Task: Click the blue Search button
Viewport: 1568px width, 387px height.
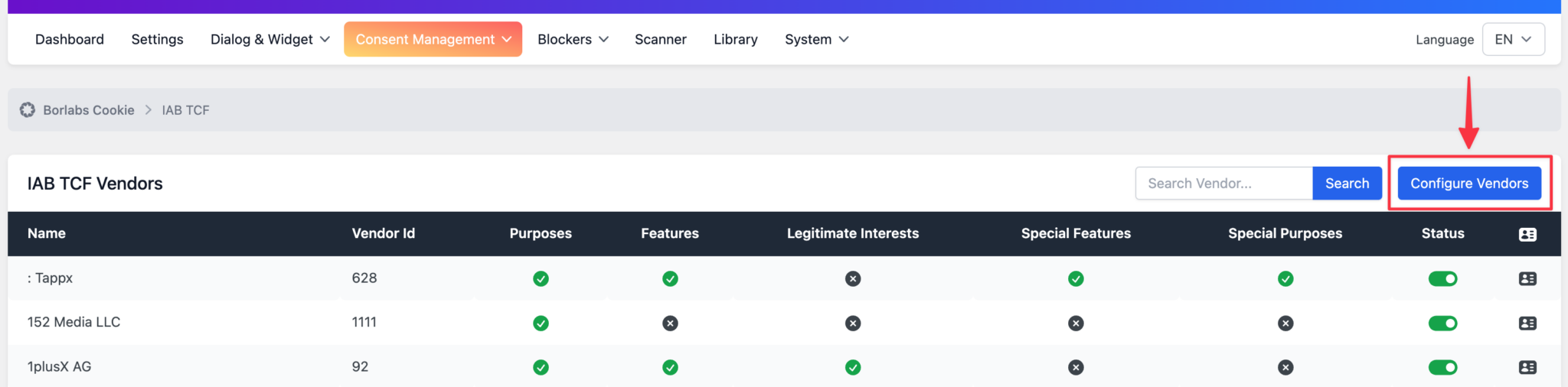Action: [1347, 184]
